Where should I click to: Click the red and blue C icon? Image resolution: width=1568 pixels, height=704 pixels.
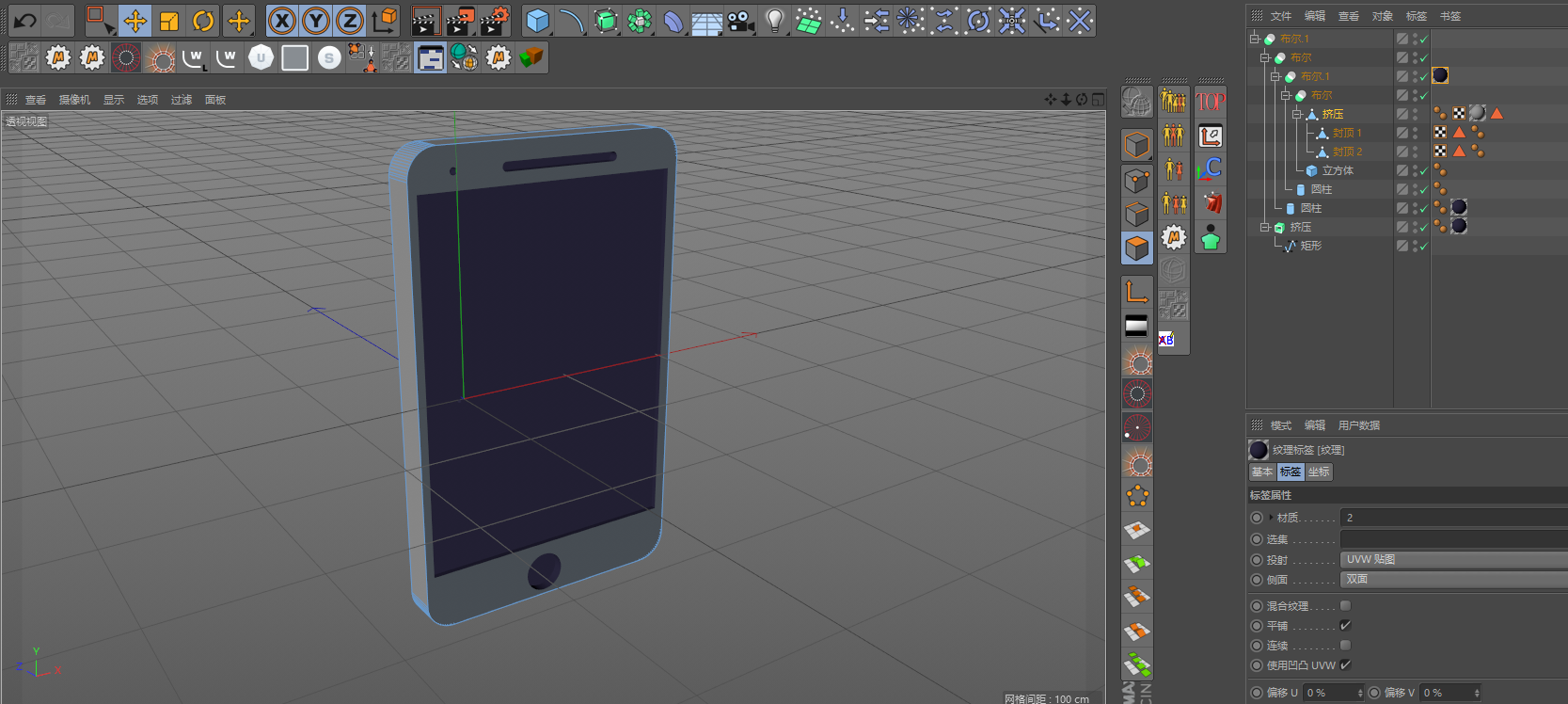[1211, 169]
